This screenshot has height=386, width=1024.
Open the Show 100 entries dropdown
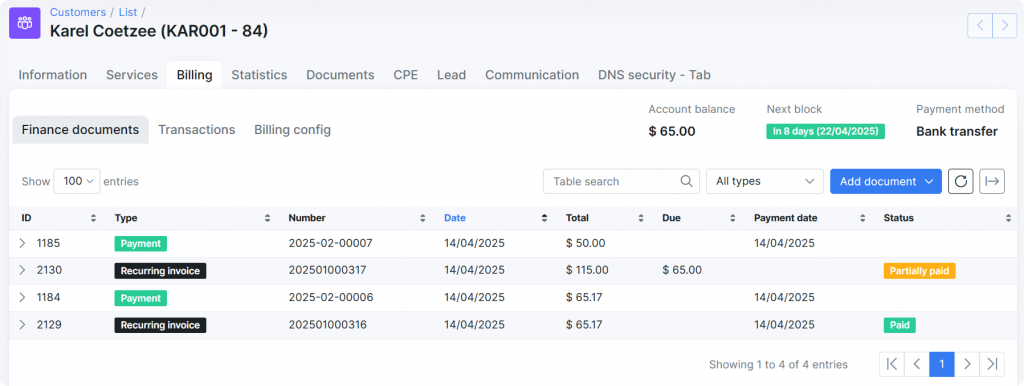(x=77, y=181)
